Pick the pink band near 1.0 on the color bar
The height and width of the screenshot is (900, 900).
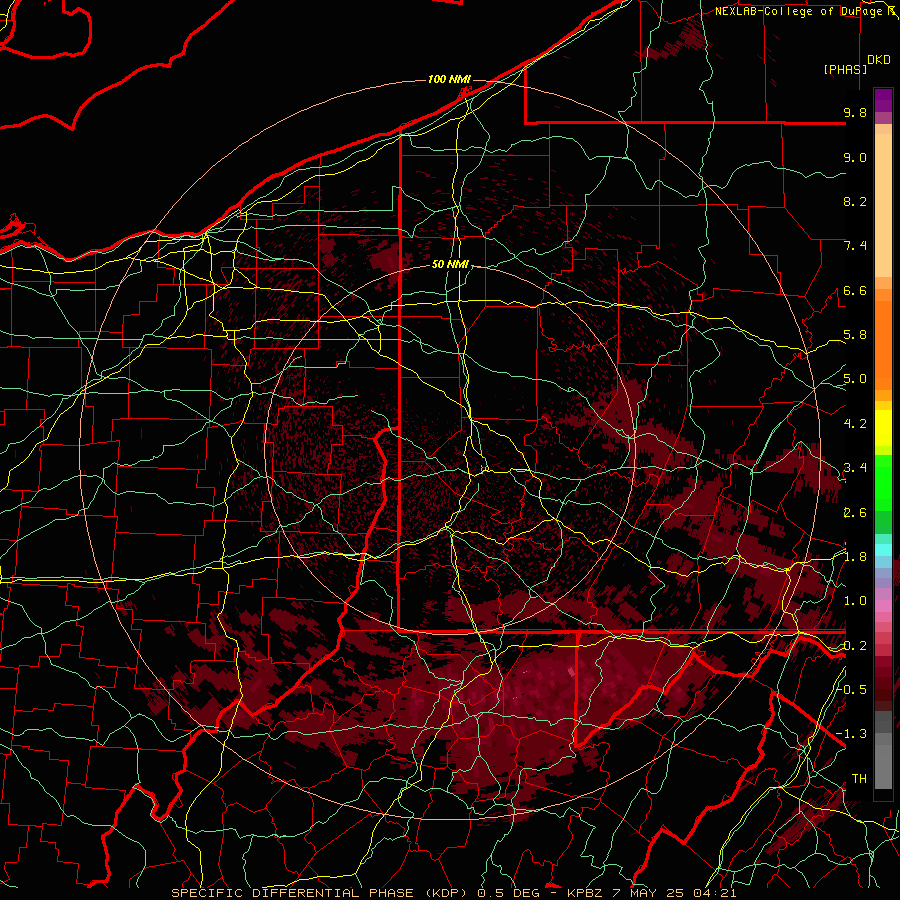coord(883,606)
